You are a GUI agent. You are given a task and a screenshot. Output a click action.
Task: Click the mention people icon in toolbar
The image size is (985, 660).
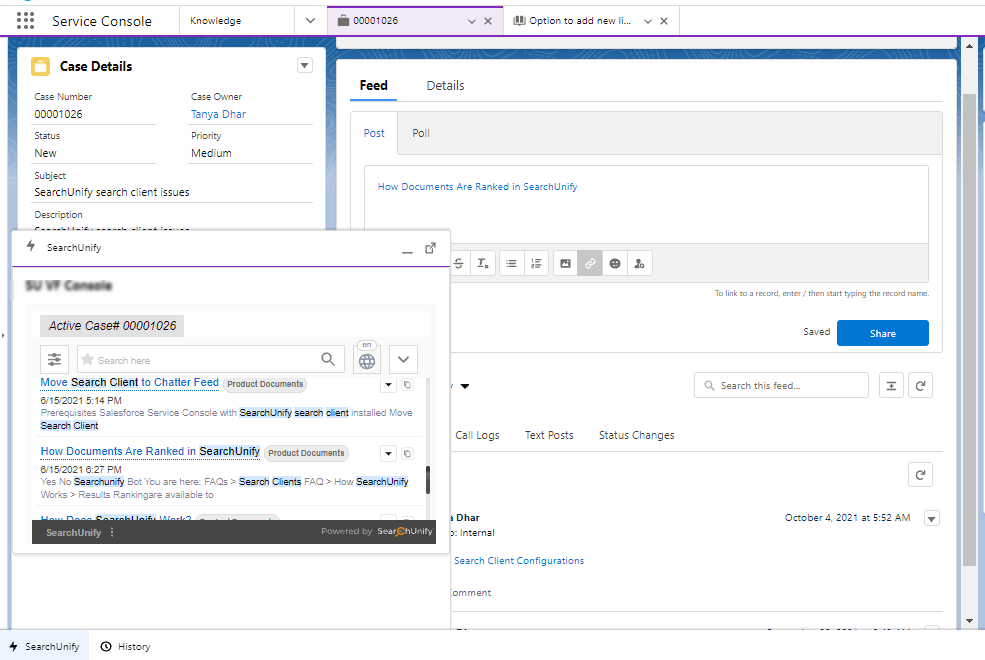click(x=640, y=263)
